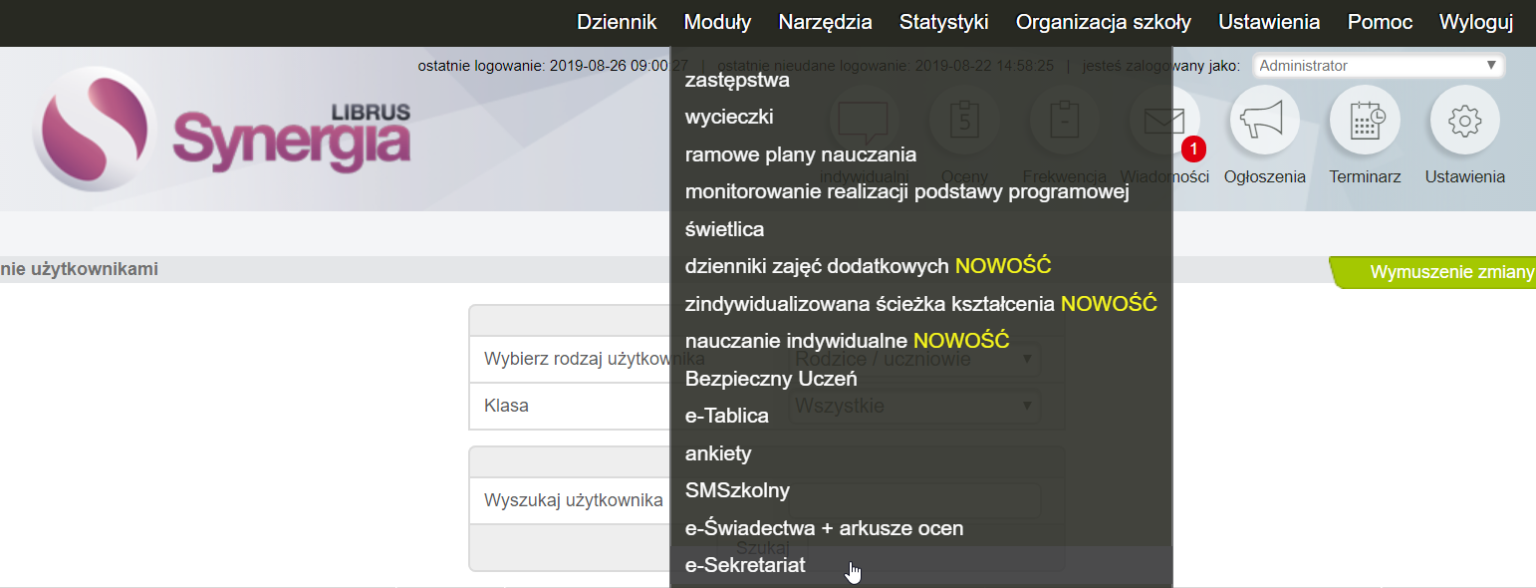Open Wiadomości envelope icon
Screen dimensions: 1536x588
point(1164,120)
